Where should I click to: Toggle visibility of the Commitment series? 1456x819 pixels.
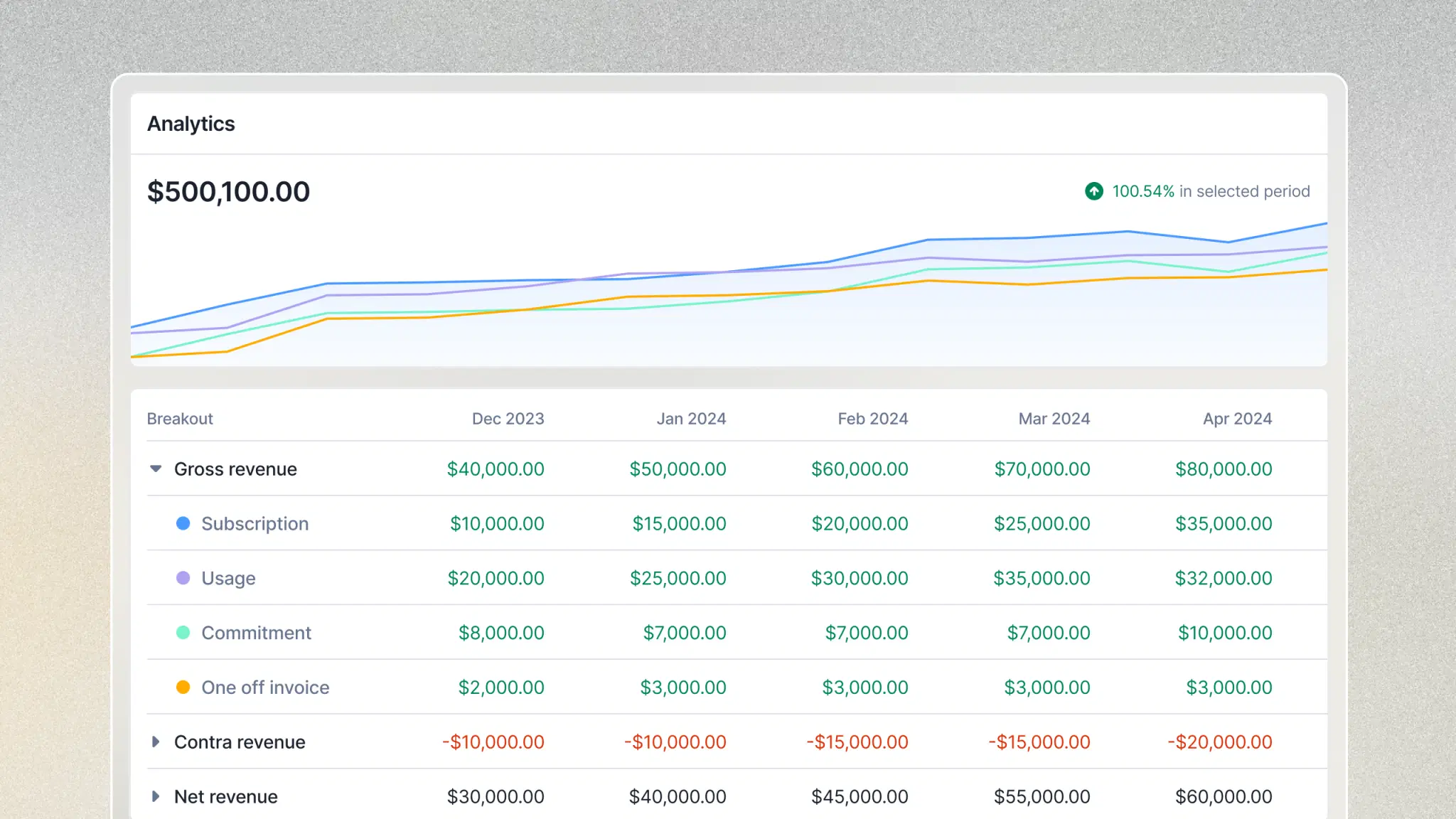click(x=256, y=632)
